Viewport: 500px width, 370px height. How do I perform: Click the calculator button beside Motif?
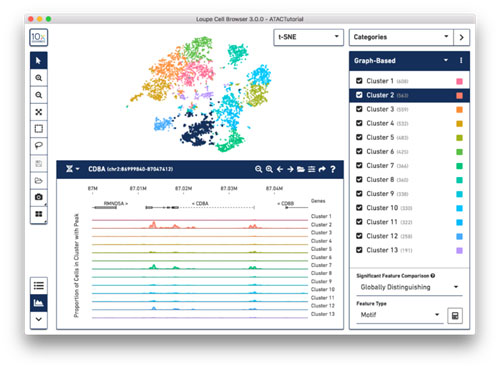point(455,315)
